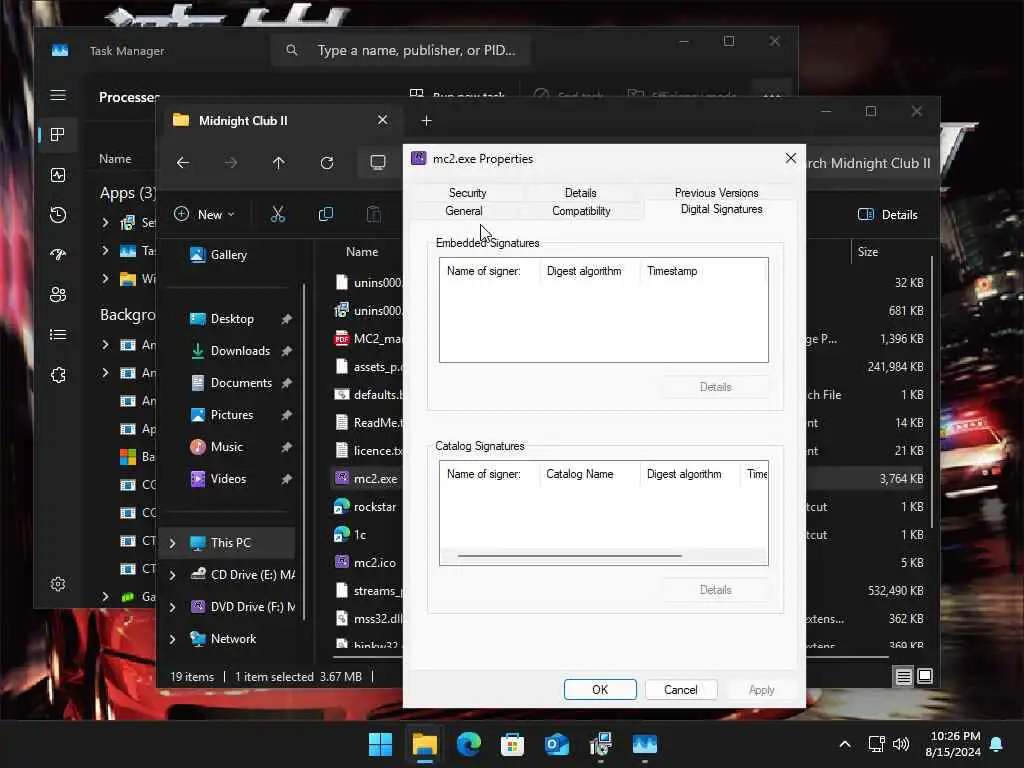Switch to Compatibility tab
The height and width of the screenshot is (768, 1024).
(x=581, y=211)
